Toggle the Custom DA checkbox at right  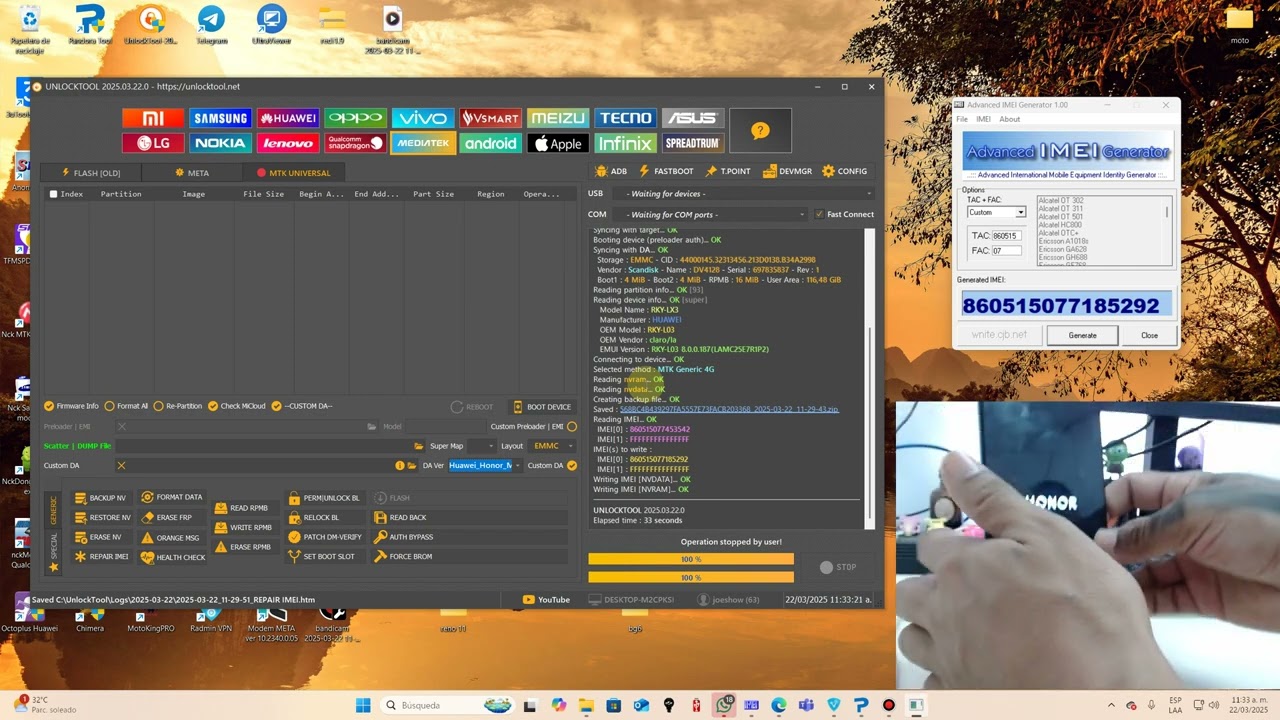(572, 465)
